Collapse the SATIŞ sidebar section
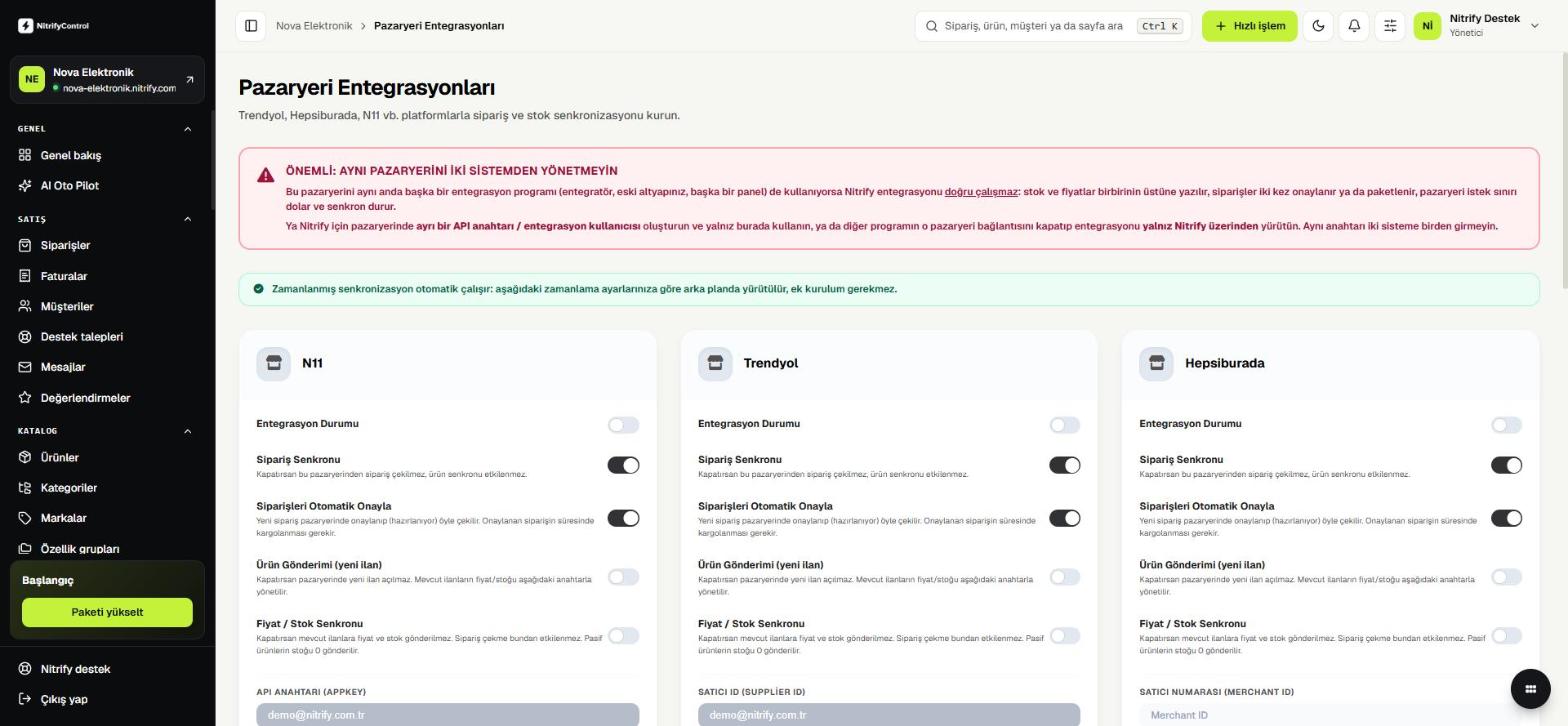This screenshot has width=1568, height=726. [x=187, y=219]
